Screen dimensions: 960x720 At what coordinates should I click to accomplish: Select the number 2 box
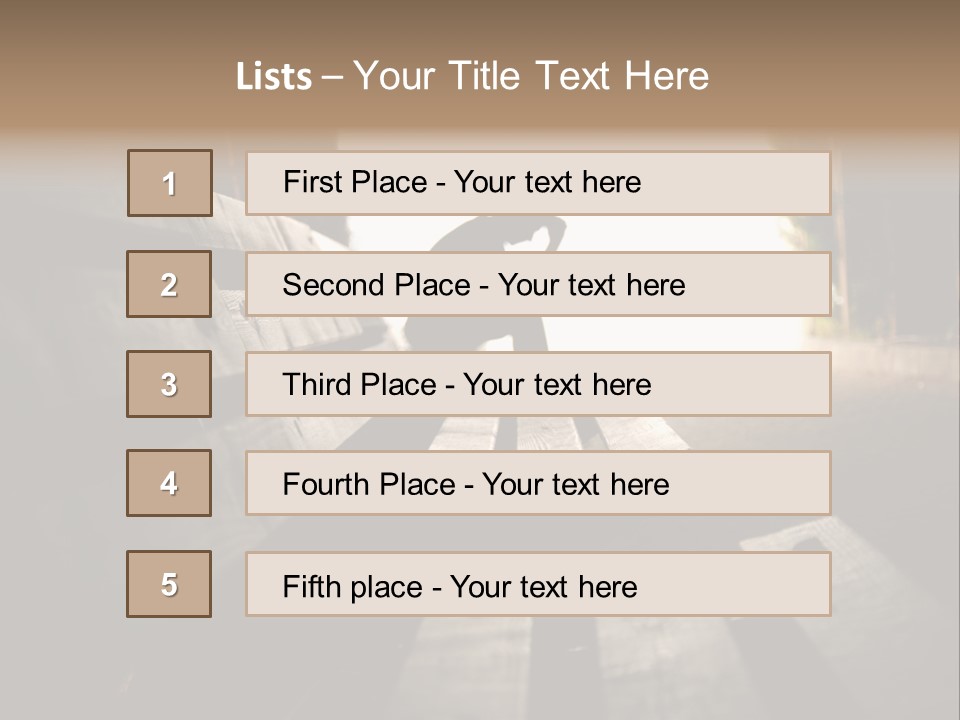169,284
